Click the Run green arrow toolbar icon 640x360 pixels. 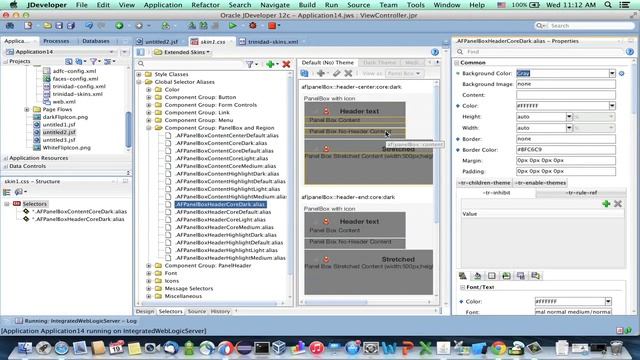coord(232,26)
